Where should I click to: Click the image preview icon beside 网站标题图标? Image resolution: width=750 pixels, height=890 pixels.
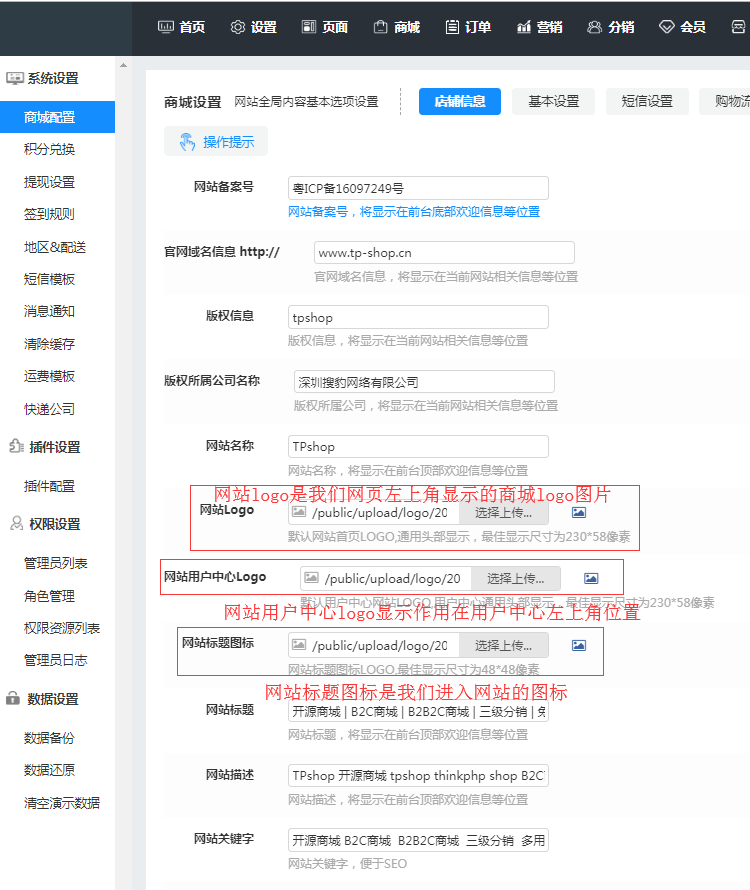579,645
